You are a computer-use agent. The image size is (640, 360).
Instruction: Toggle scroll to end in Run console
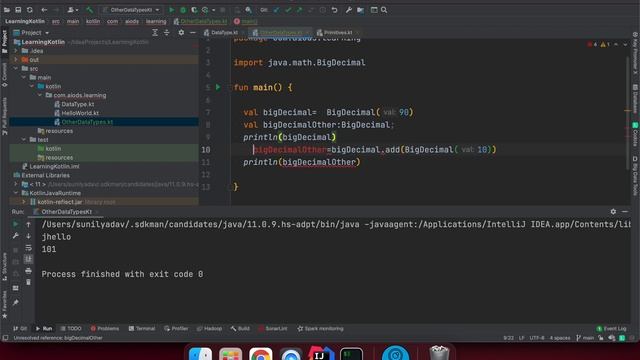tap(28, 259)
